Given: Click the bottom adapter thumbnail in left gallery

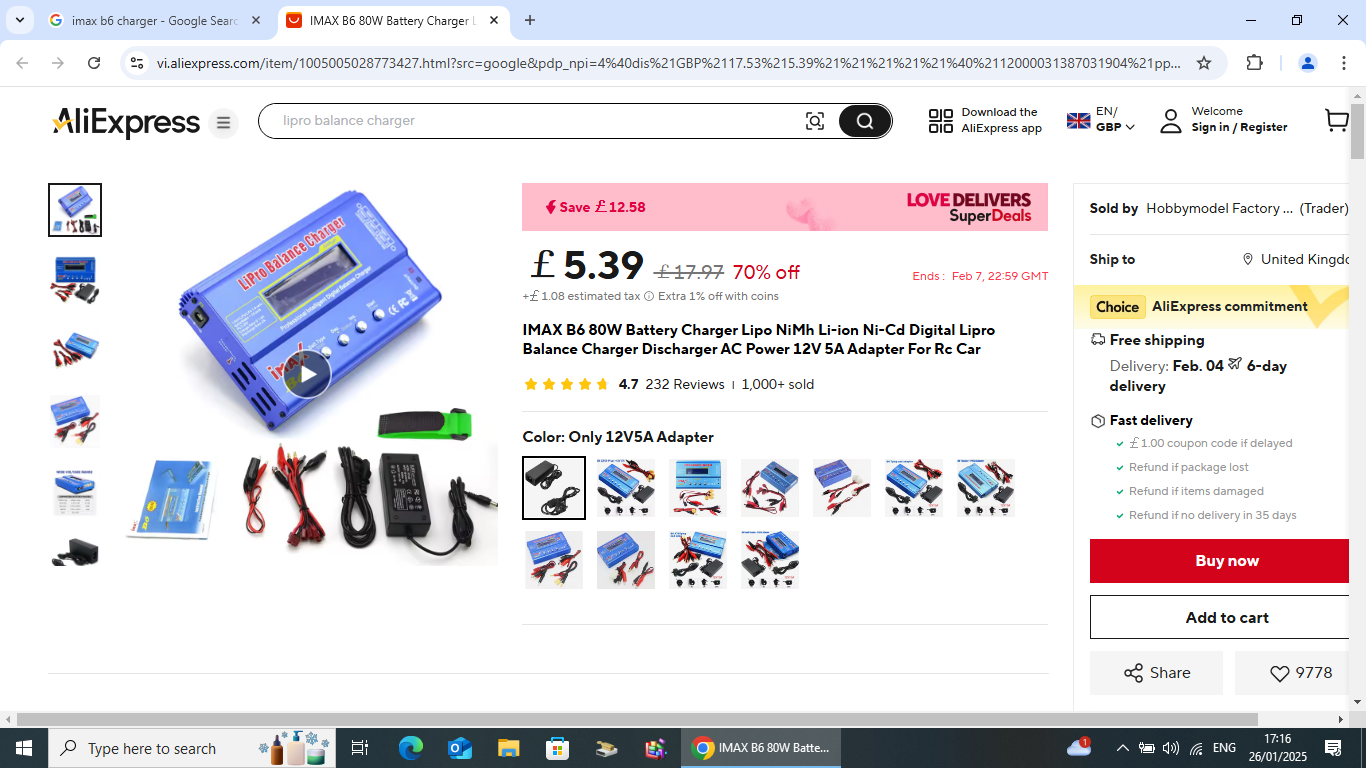Looking at the screenshot, I should point(75,552).
